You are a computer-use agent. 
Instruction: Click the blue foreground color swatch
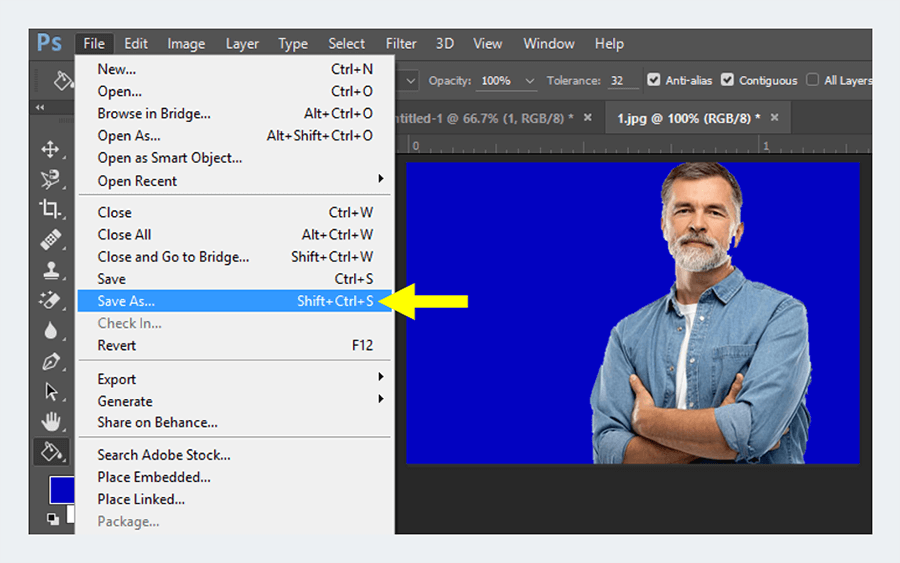(x=62, y=490)
